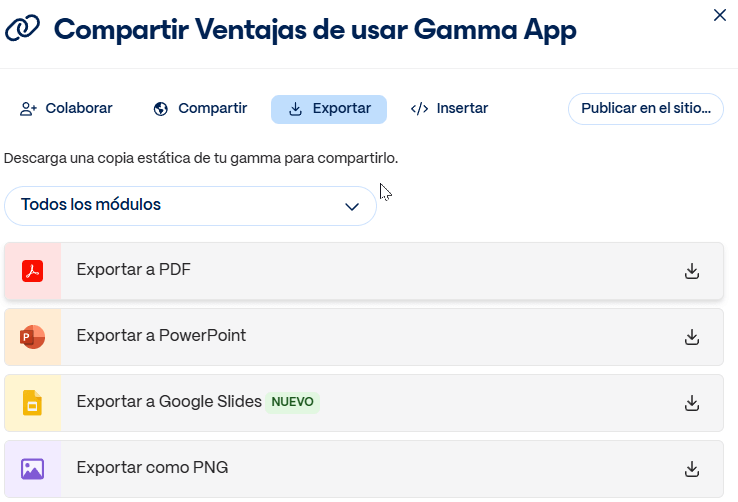The width and height of the screenshot is (738, 502).
Task: Open the Todos los módulos dropdown
Action: tap(190, 206)
